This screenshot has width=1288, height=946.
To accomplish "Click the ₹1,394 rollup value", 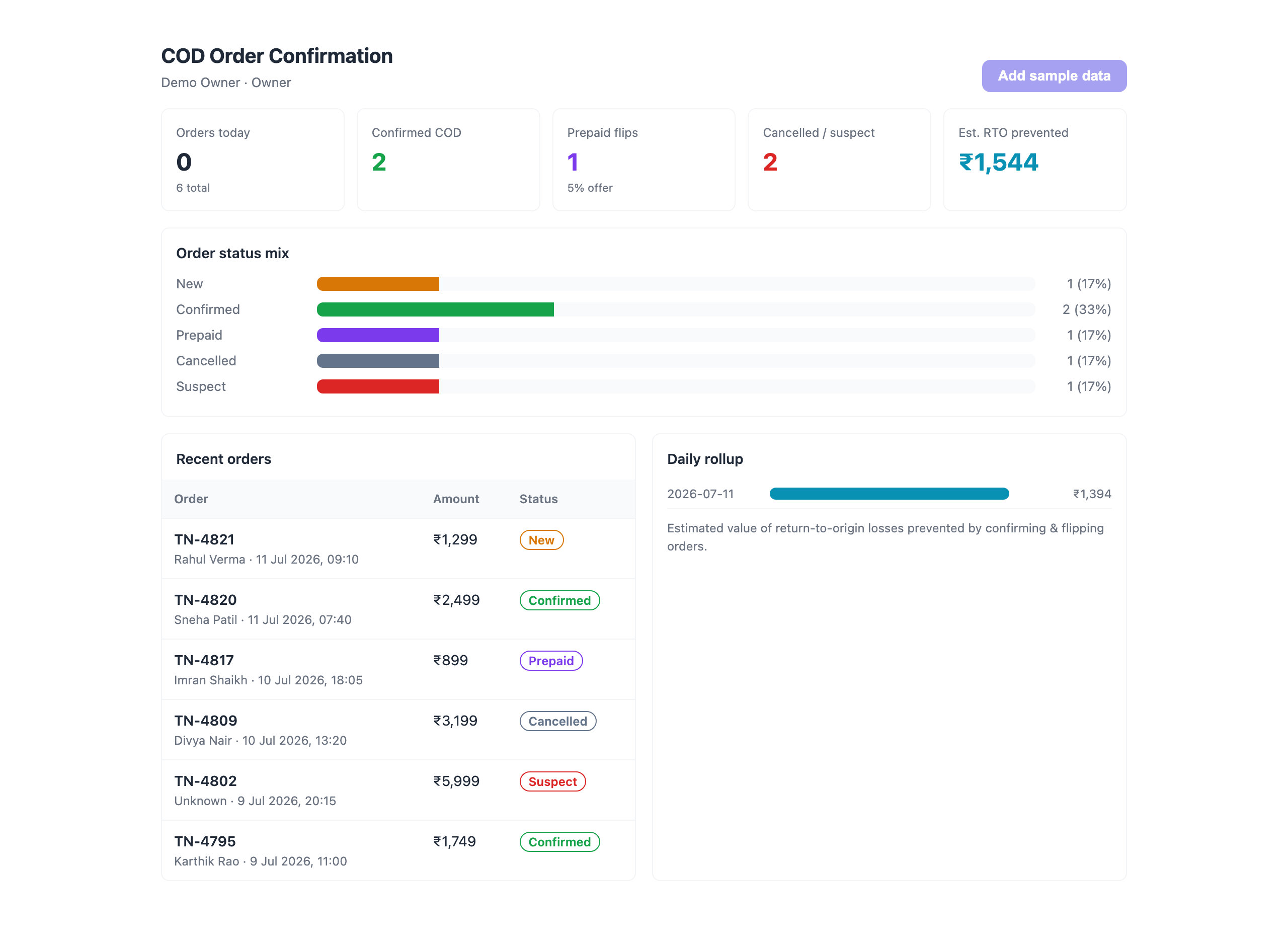I will (1092, 494).
